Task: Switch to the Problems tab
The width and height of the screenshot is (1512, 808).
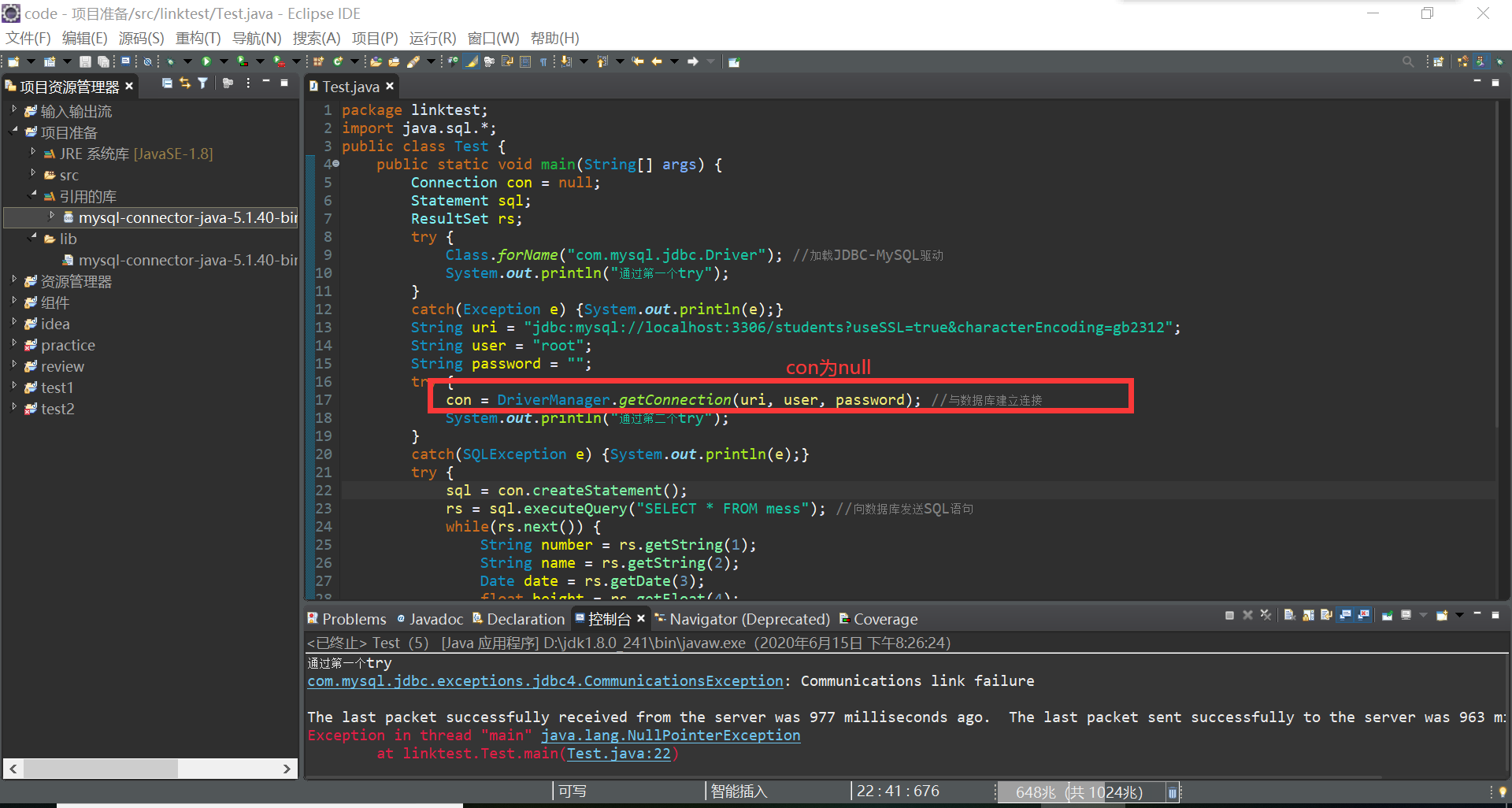Action: pyautogui.click(x=354, y=619)
